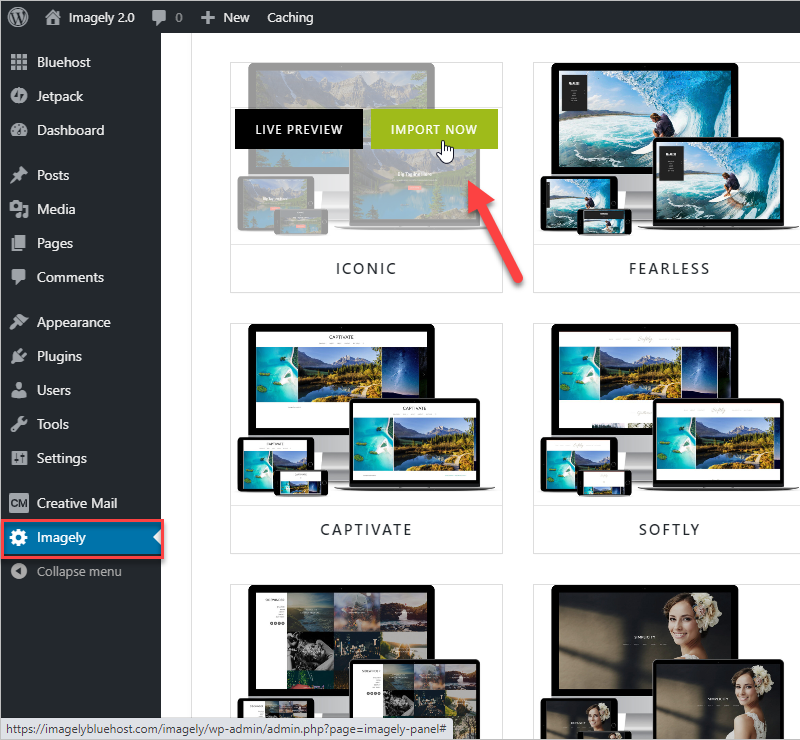800x740 pixels.
Task: Open Creative Mail menu label
Action: 77,503
